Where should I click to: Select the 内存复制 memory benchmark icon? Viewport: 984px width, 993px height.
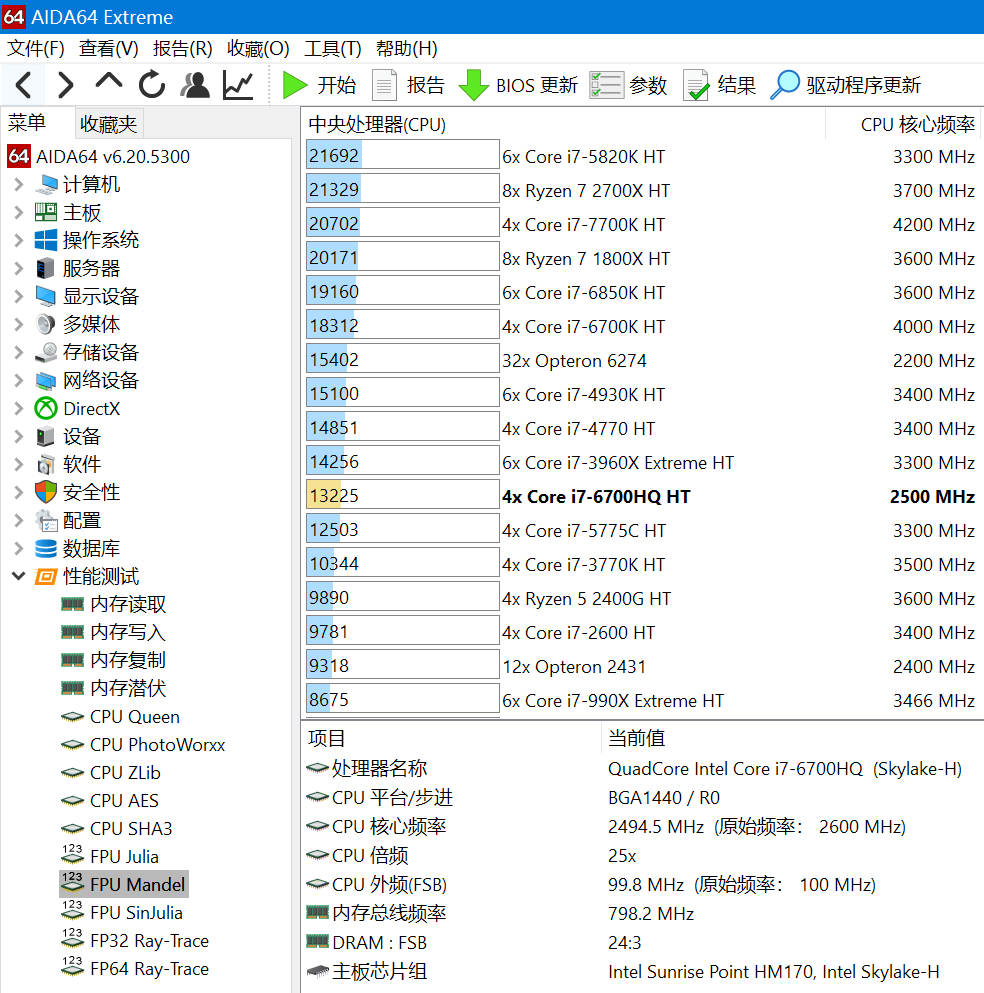(x=72, y=660)
